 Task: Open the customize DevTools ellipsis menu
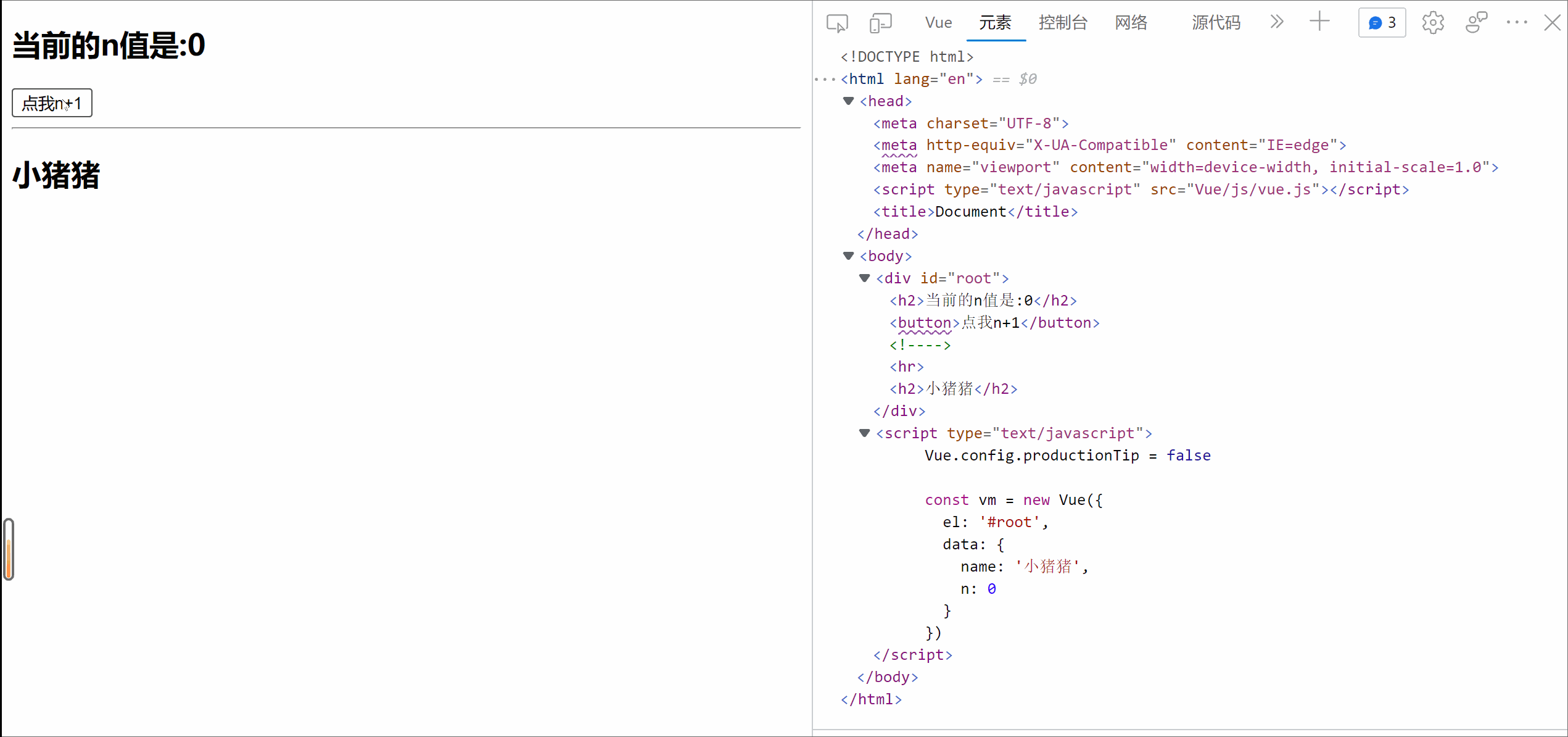click(1517, 23)
